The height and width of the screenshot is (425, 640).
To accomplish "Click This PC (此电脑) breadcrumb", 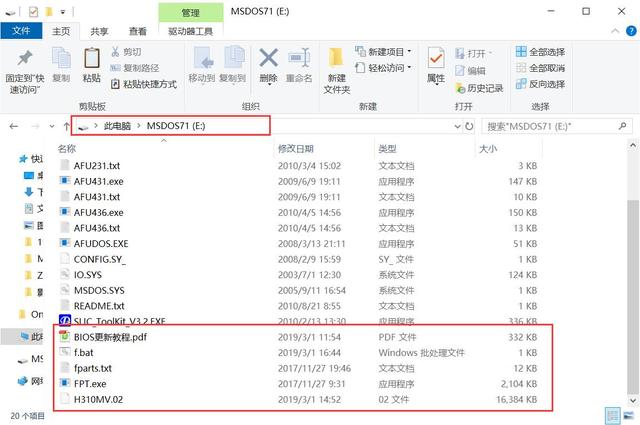I will click(117, 126).
